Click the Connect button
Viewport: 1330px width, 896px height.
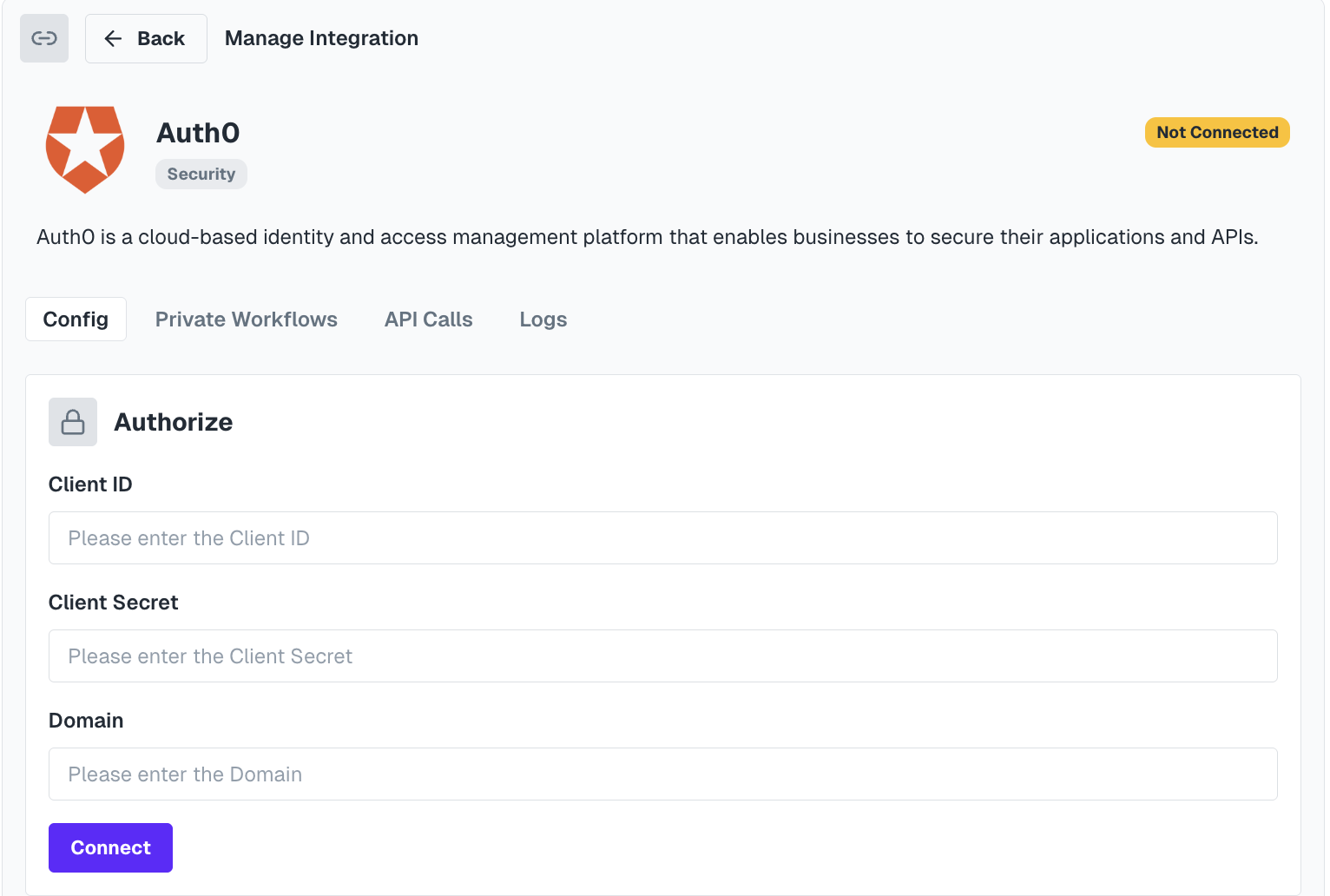pyautogui.click(x=110, y=847)
